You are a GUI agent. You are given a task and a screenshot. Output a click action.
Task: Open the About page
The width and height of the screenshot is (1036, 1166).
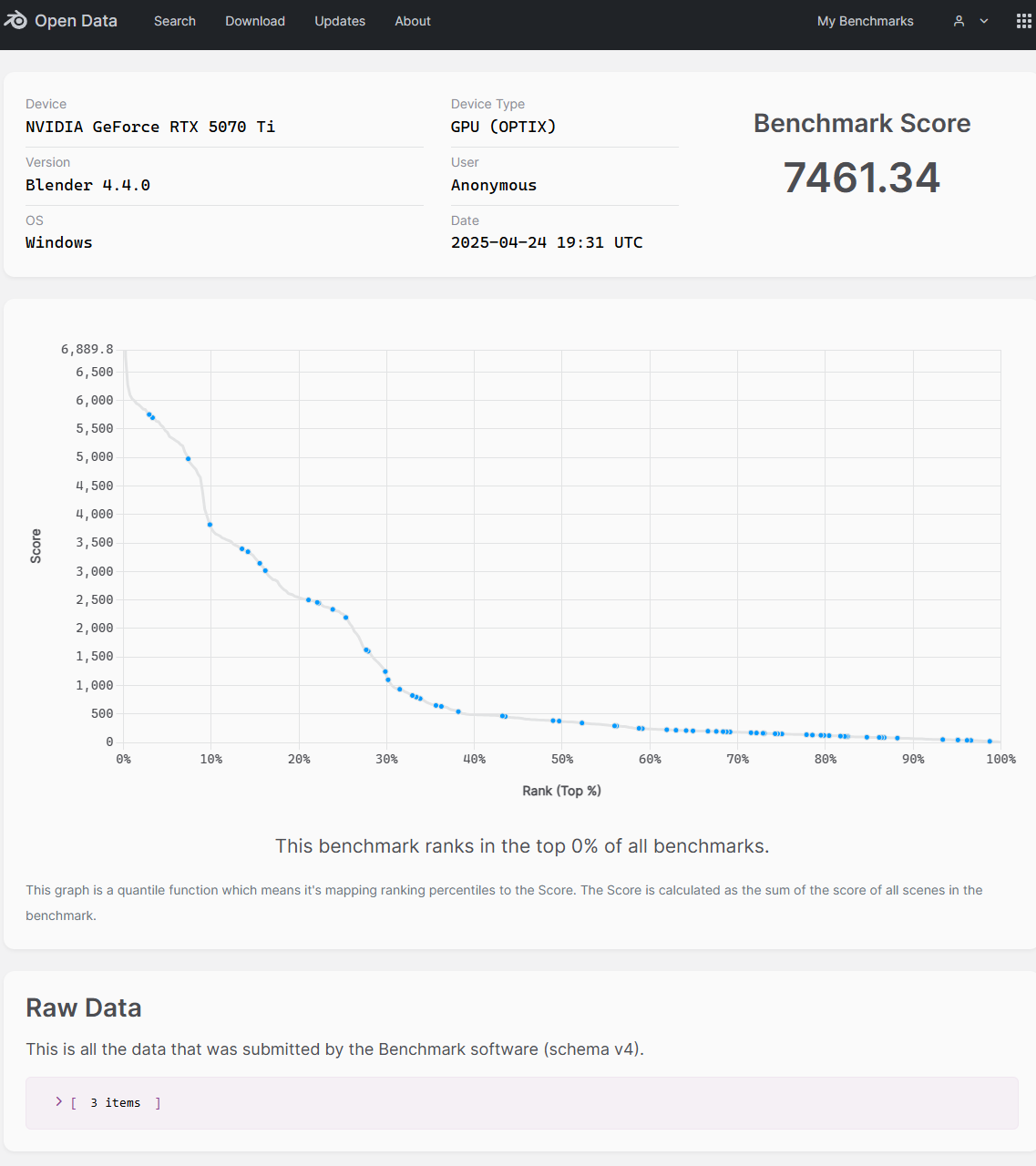point(413,21)
